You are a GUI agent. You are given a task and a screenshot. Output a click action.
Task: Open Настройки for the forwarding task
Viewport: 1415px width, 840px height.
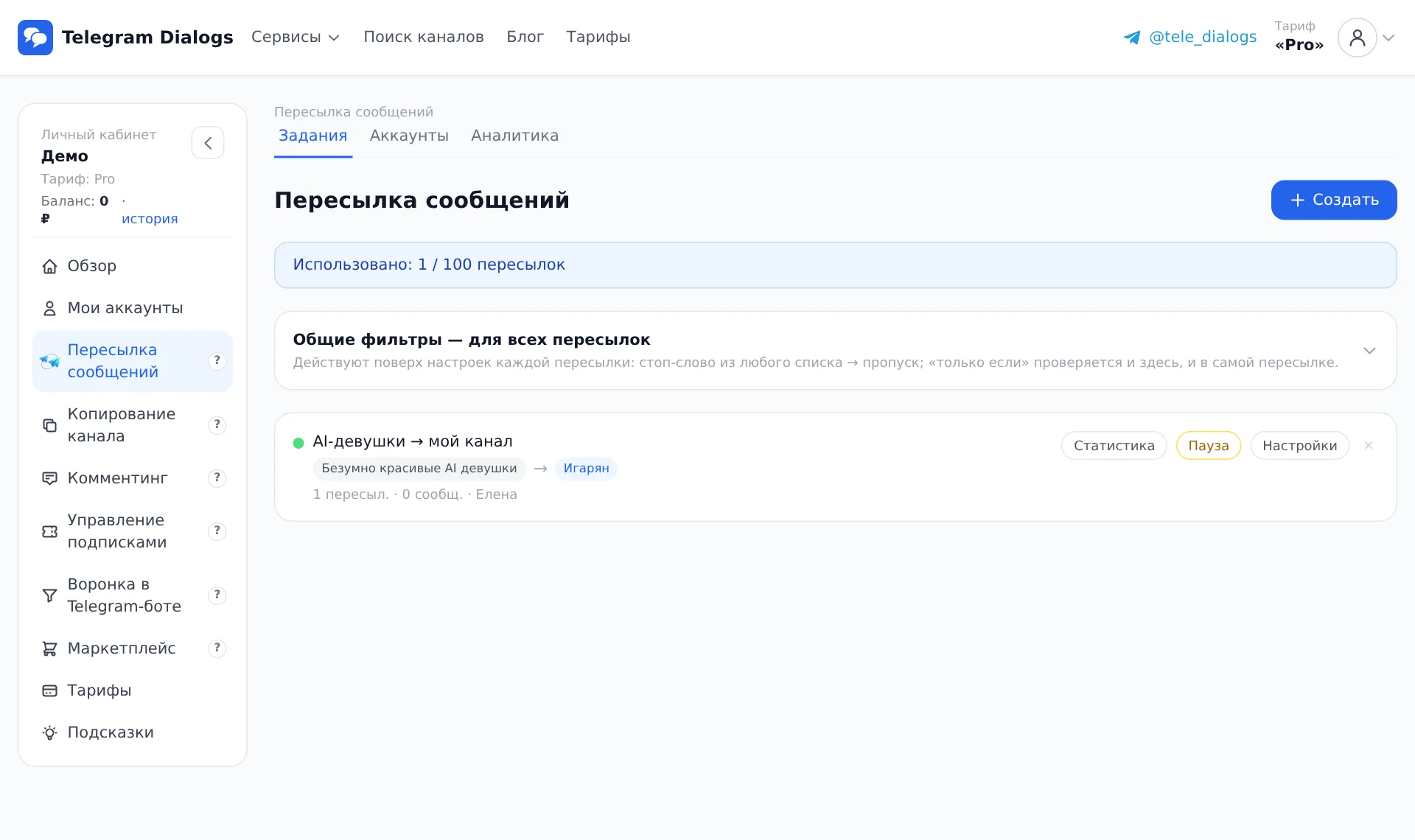[x=1299, y=446]
